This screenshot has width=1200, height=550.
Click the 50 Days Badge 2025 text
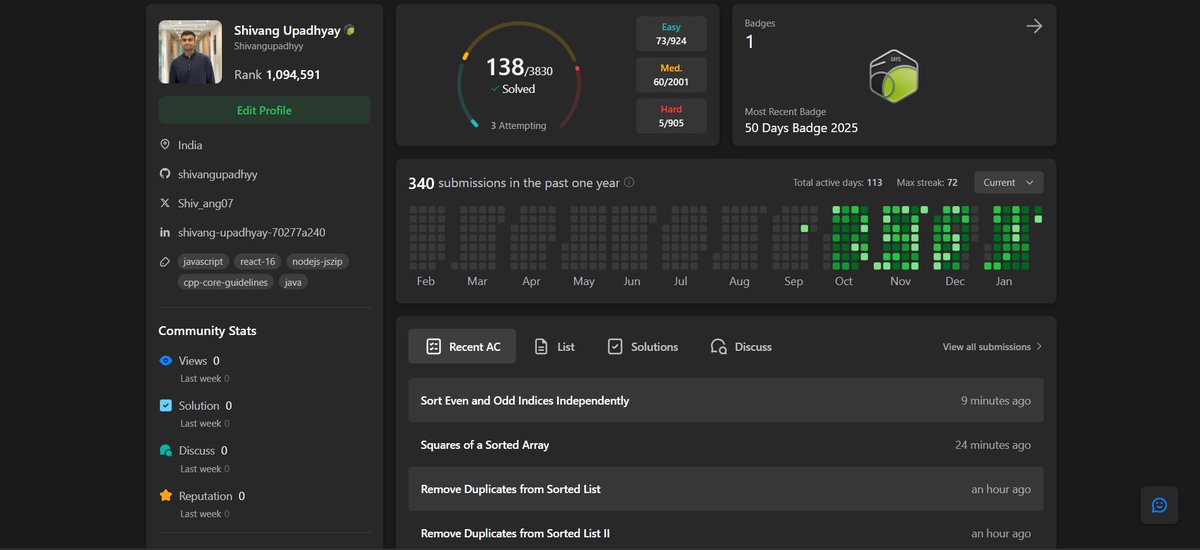(801, 128)
